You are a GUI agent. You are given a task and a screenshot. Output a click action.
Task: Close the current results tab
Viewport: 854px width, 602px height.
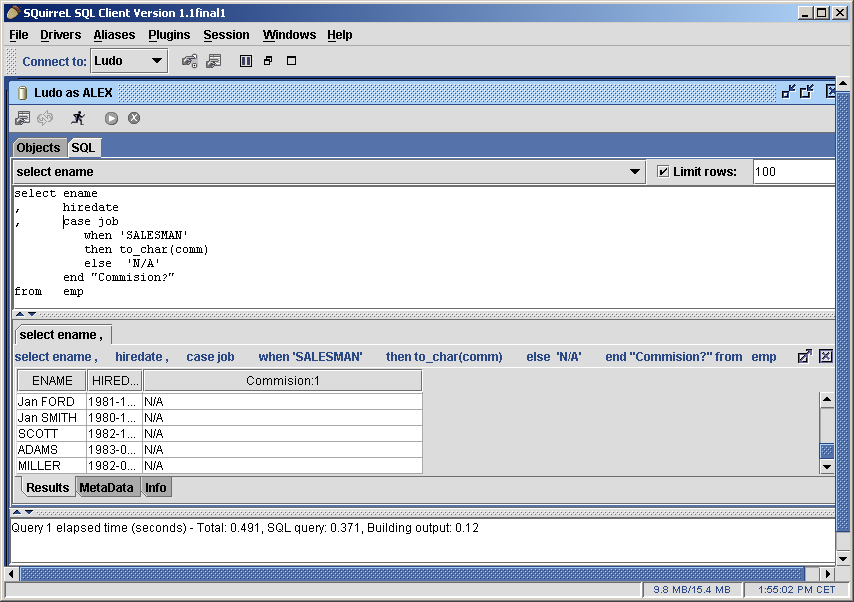pos(826,356)
